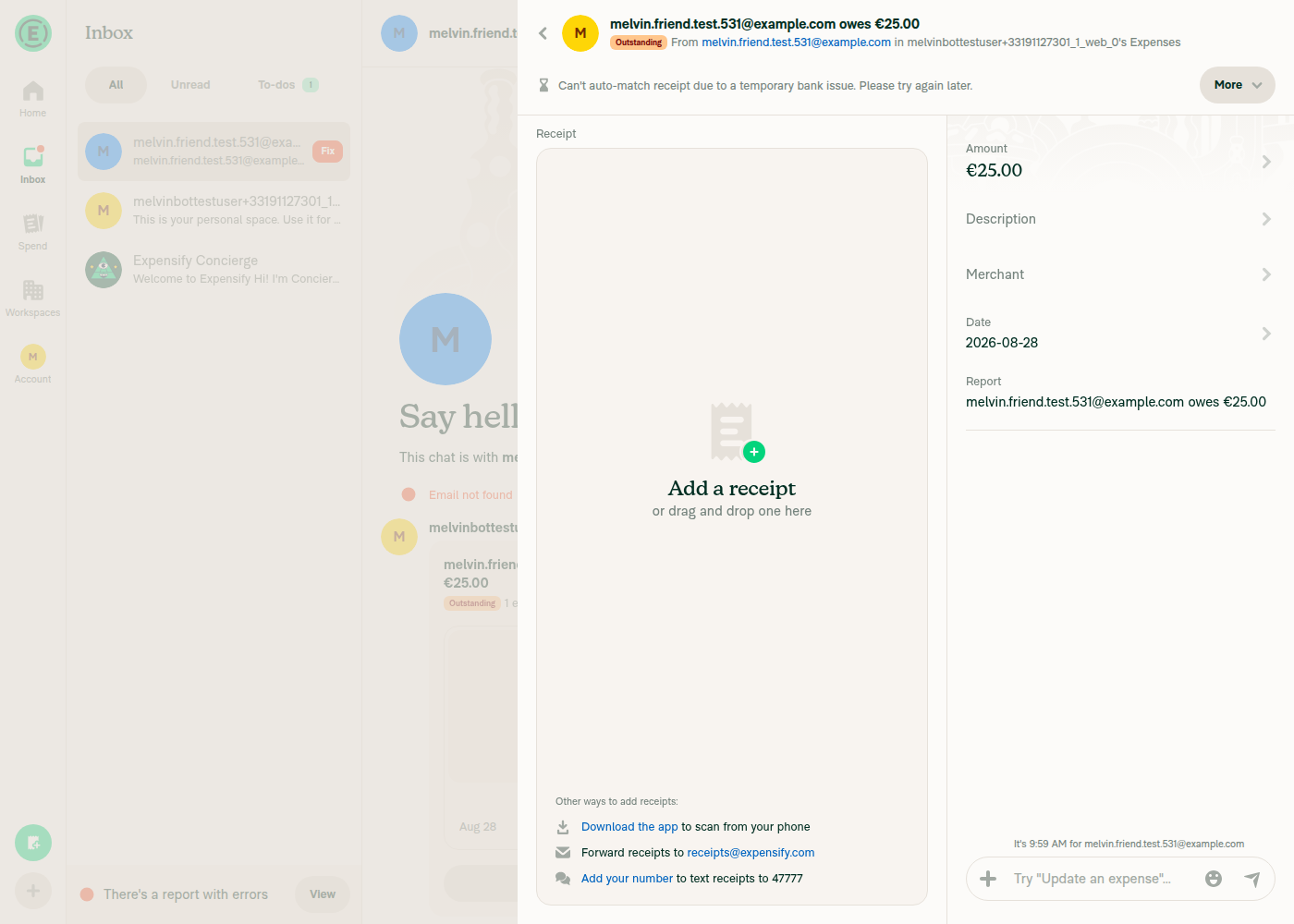
Task: Expand the Date row chevron
Action: (x=1266, y=334)
